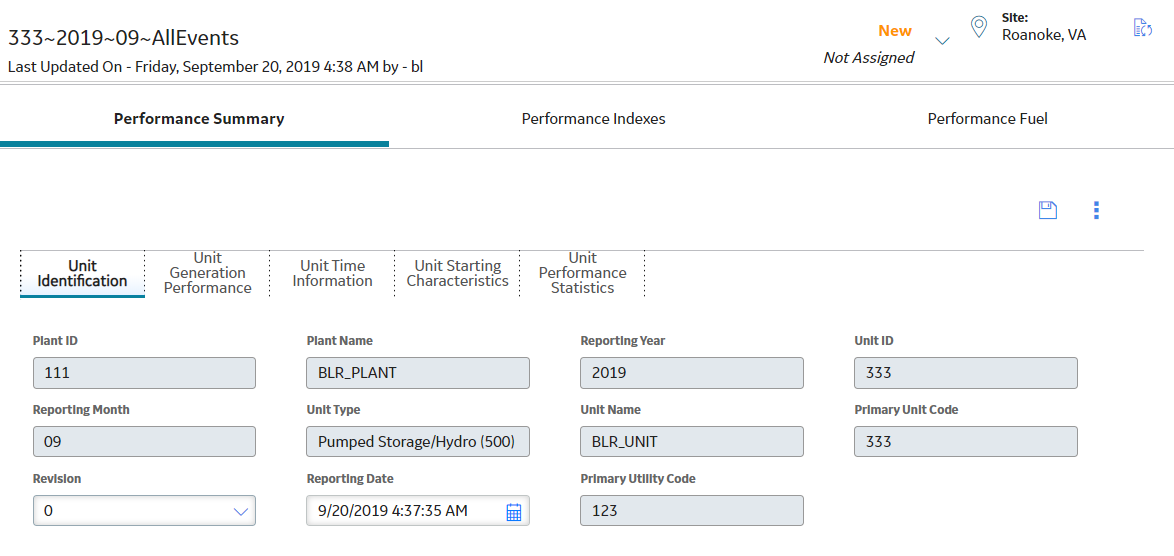Select the Unit Identification section
Viewport: 1174px width, 556px height.
pyautogui.click(x=82, y=273)
